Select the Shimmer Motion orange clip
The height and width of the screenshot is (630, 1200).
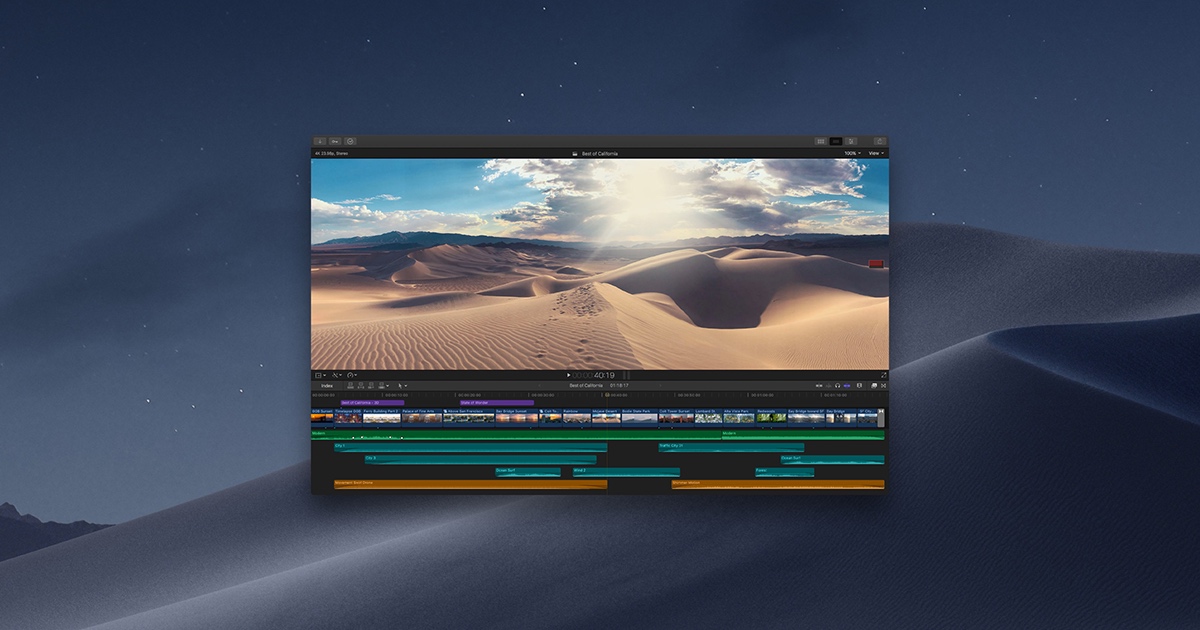pyautogui.click(x=778, y=485)
